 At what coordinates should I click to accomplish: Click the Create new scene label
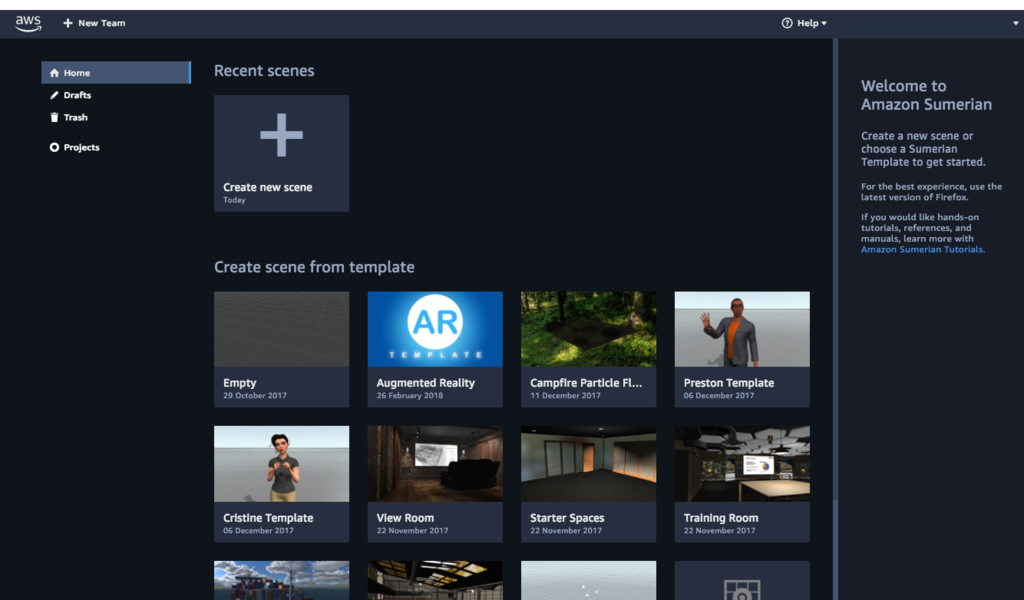pyautogui.click(x=268, y=187)
